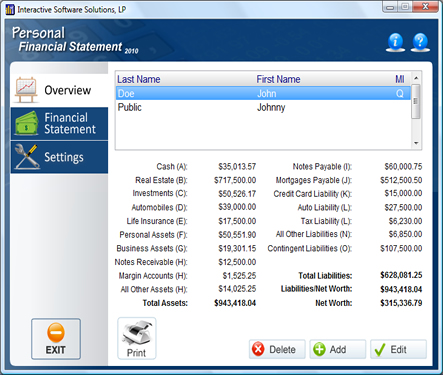Click the Real Estate (B) label
443x375 pixels.
click(161, 180)
